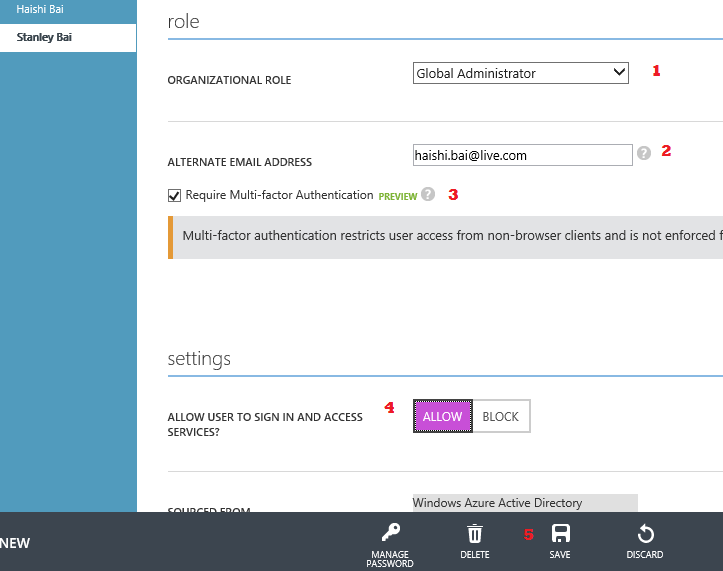Screen dimensions: 723x571
Task: Click the Global Administrator dropdown arrow
Action: pos(619,72)
